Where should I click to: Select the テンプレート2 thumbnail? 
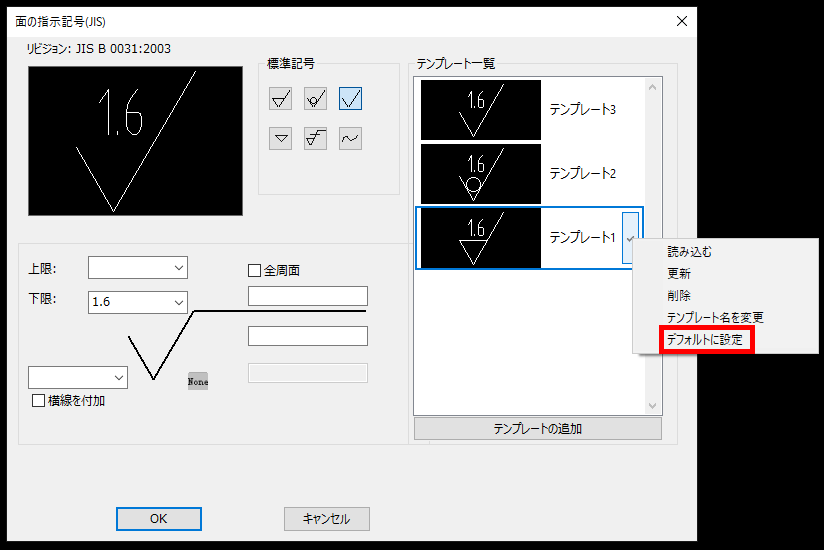tap(481, 174)
